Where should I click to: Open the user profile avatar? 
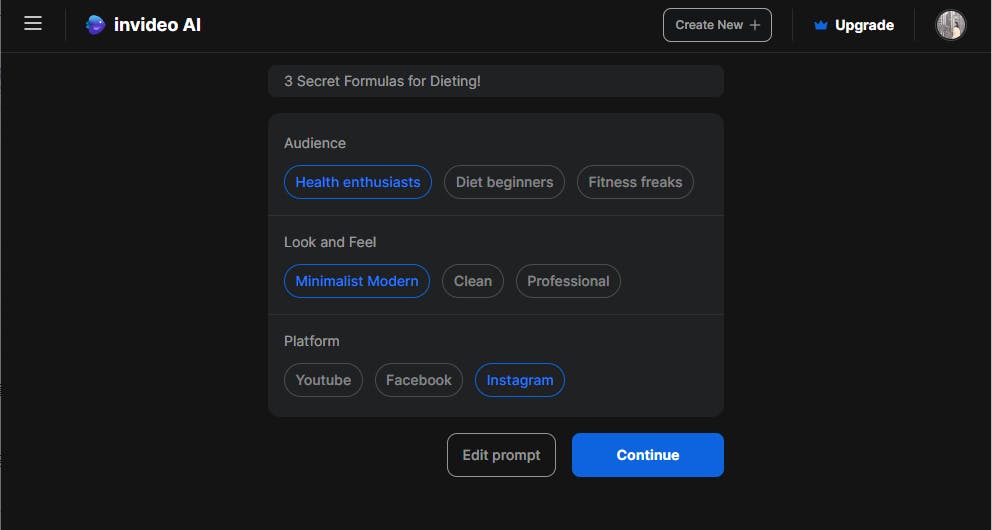click(x=950, y=25)
